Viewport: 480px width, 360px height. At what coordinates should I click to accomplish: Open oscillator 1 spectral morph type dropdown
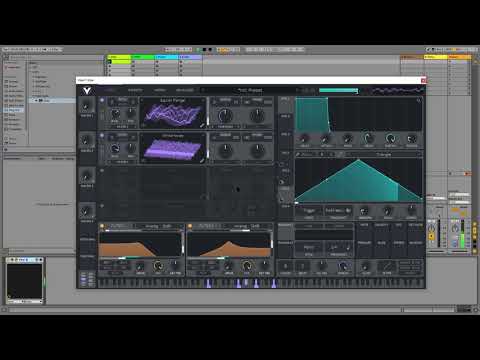[x=225, y=127]
